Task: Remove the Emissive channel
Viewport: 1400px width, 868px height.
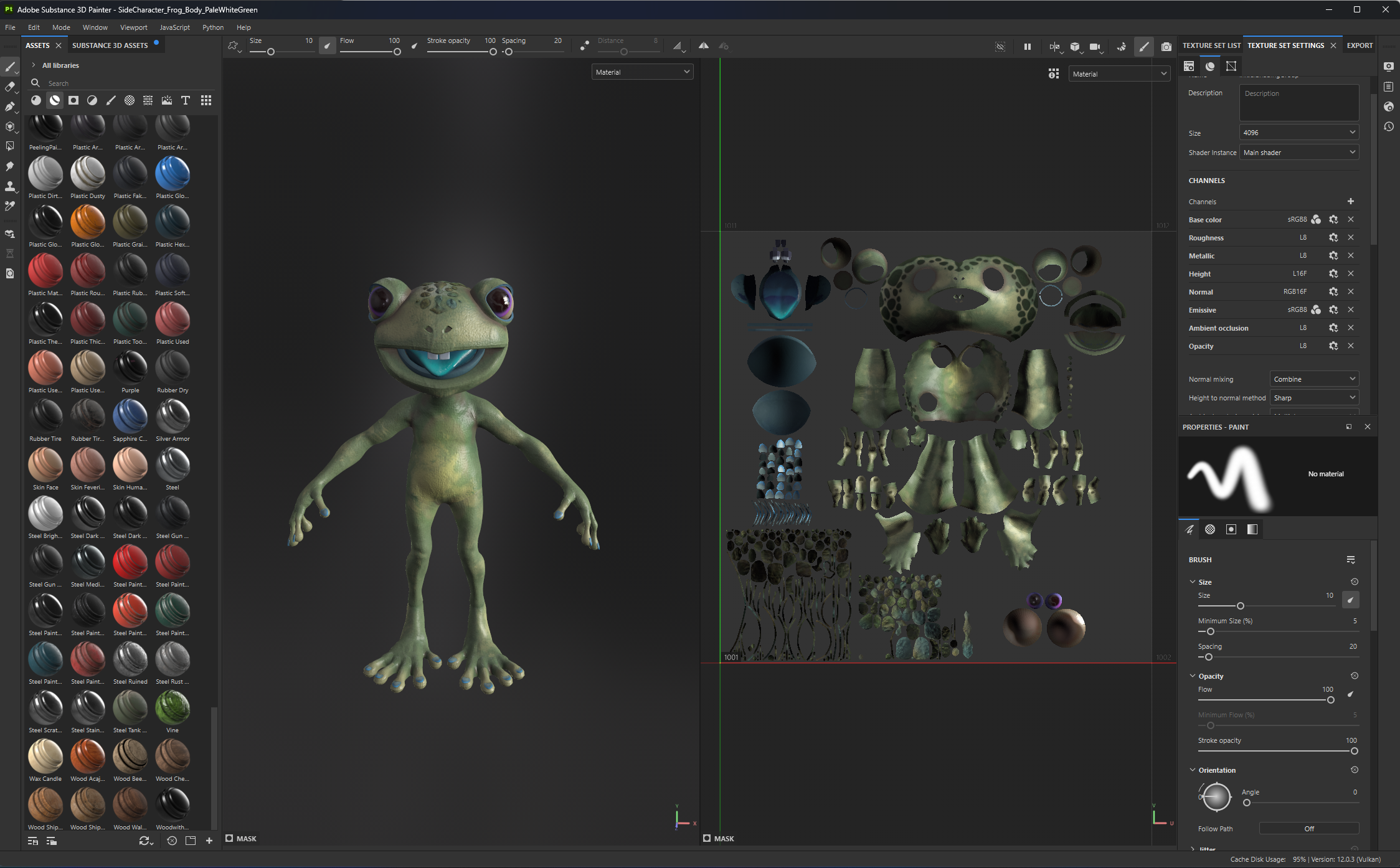Action: [x=1351, y=309]
